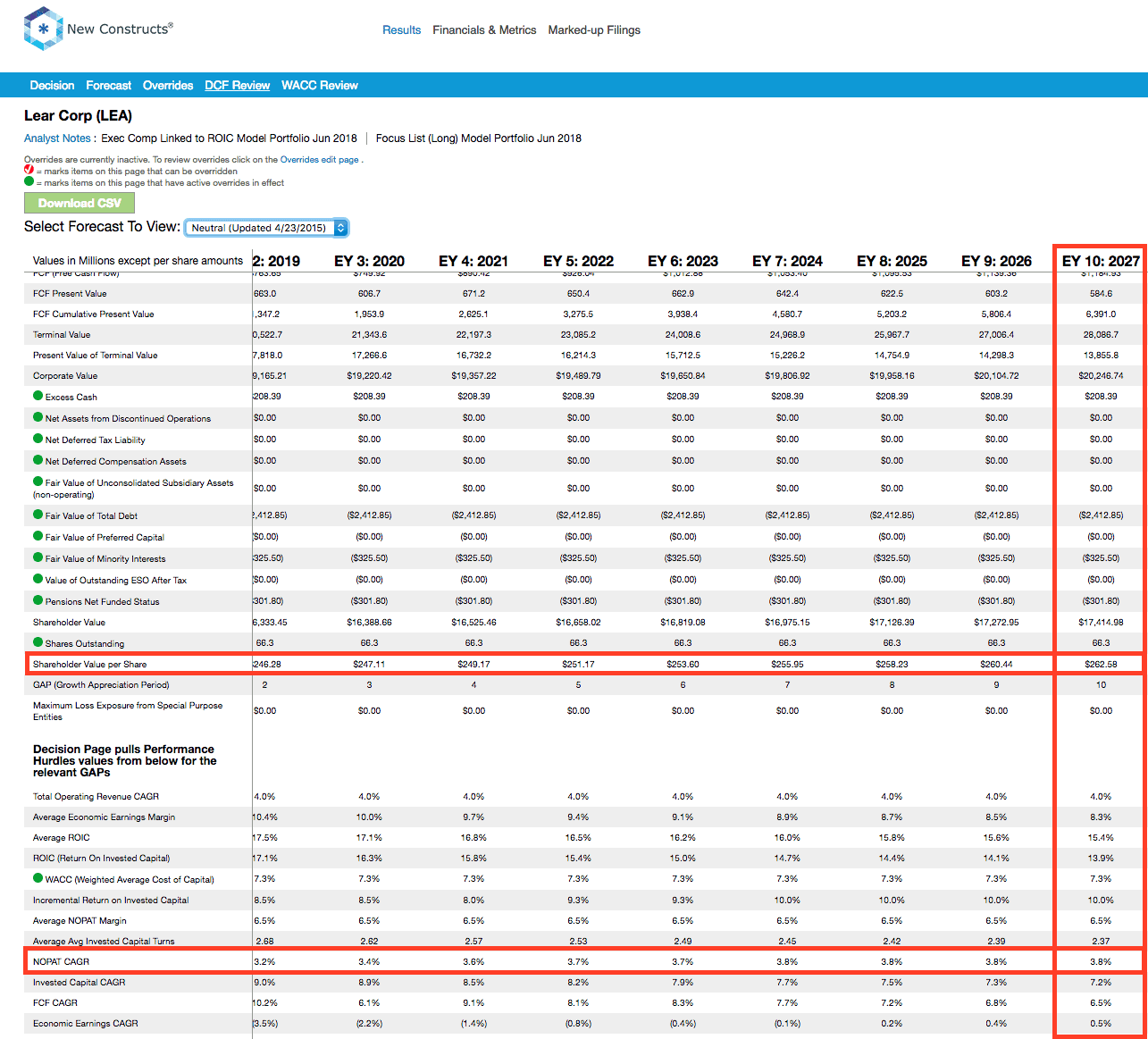This screenshot has height=1039, width=1148.
Task: Click the $247.11 cell under EY 3: 2020
Action: click(x=369, y=665)
